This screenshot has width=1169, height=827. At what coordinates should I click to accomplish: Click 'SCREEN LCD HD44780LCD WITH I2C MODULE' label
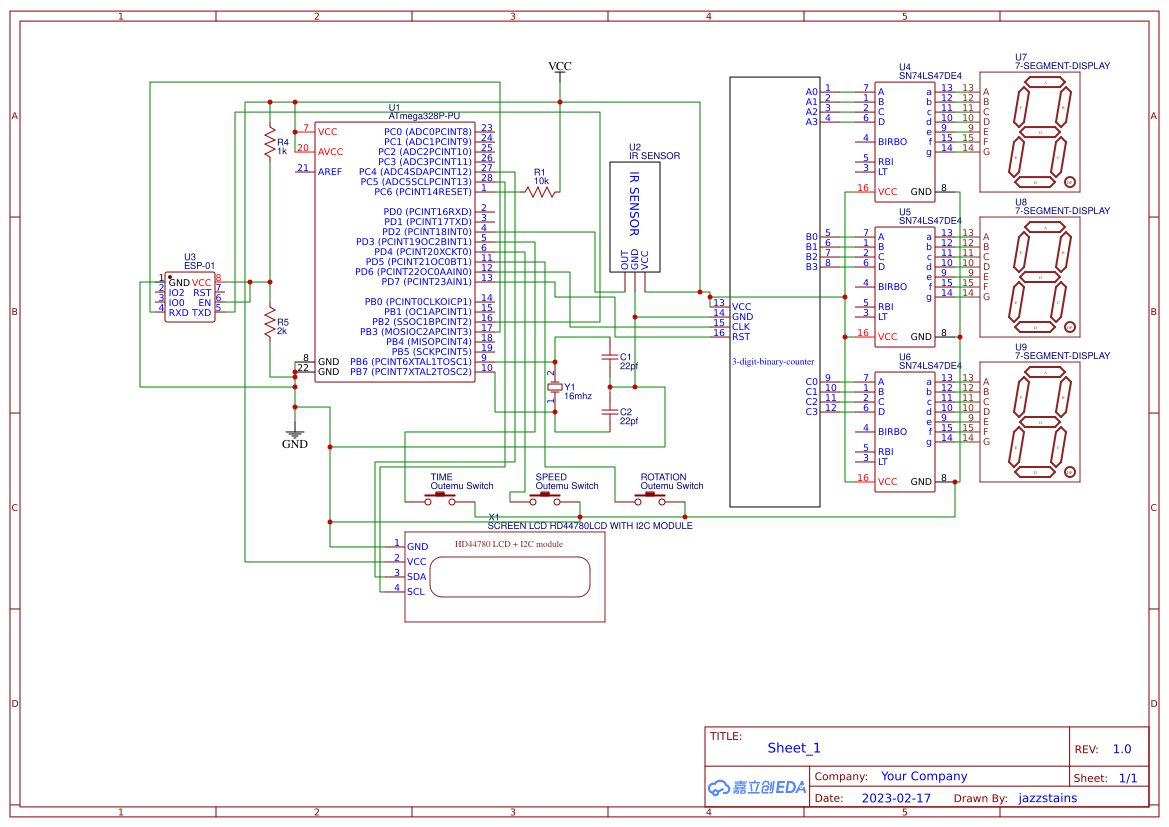[x=590, y=526]
